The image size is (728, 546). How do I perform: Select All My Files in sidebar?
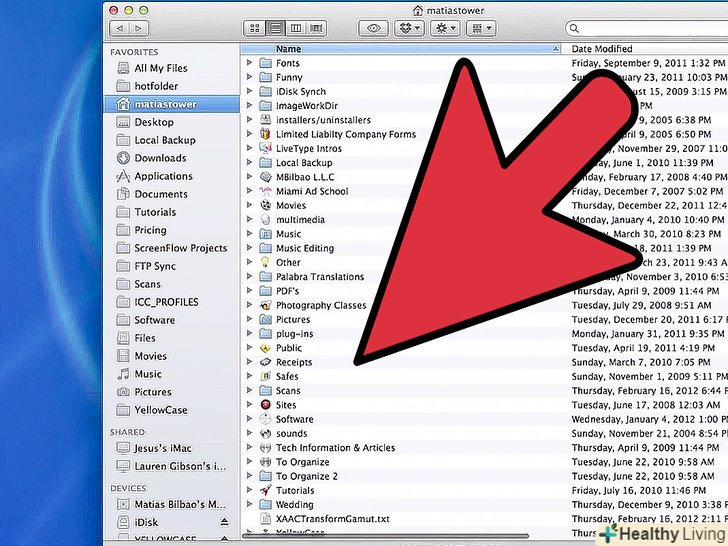[161, 68]
